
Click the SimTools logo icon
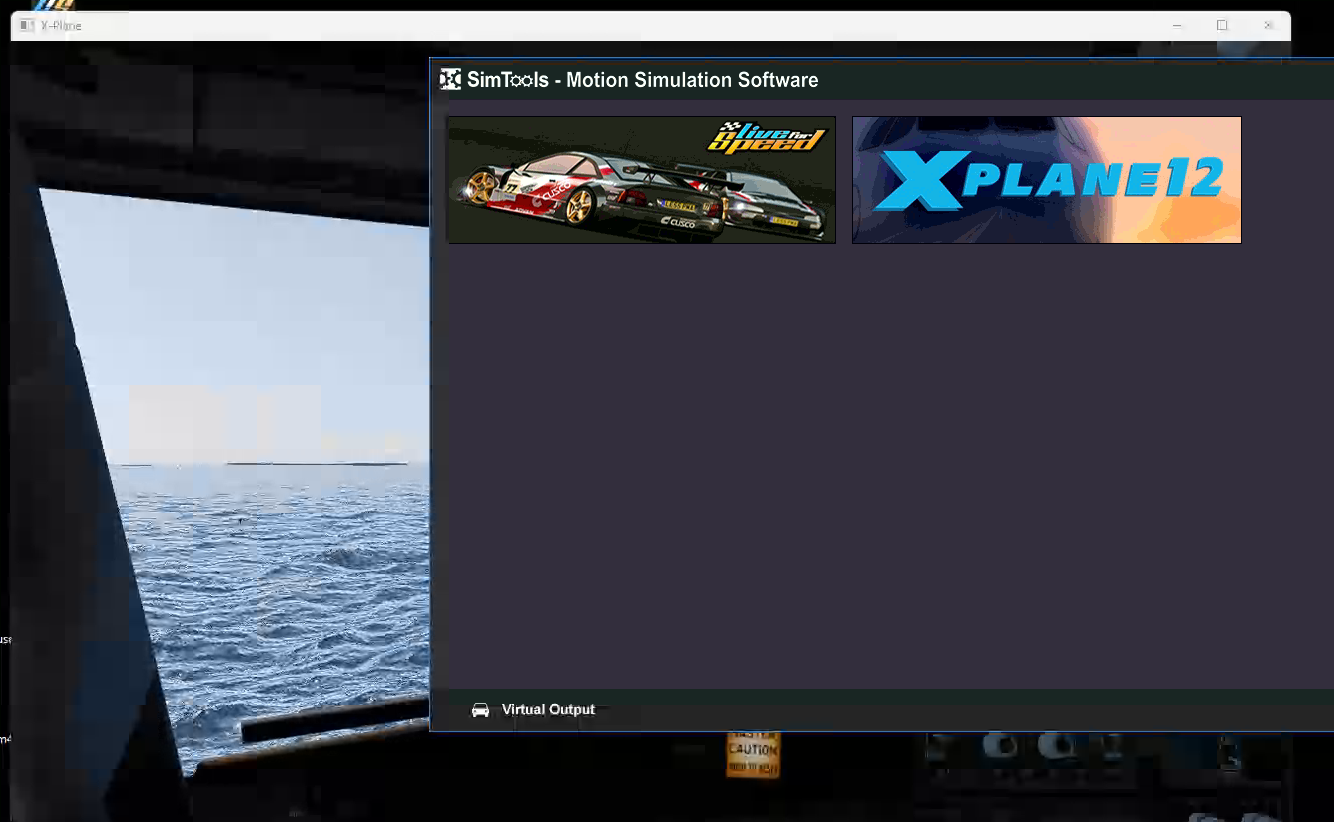[451, 80]
